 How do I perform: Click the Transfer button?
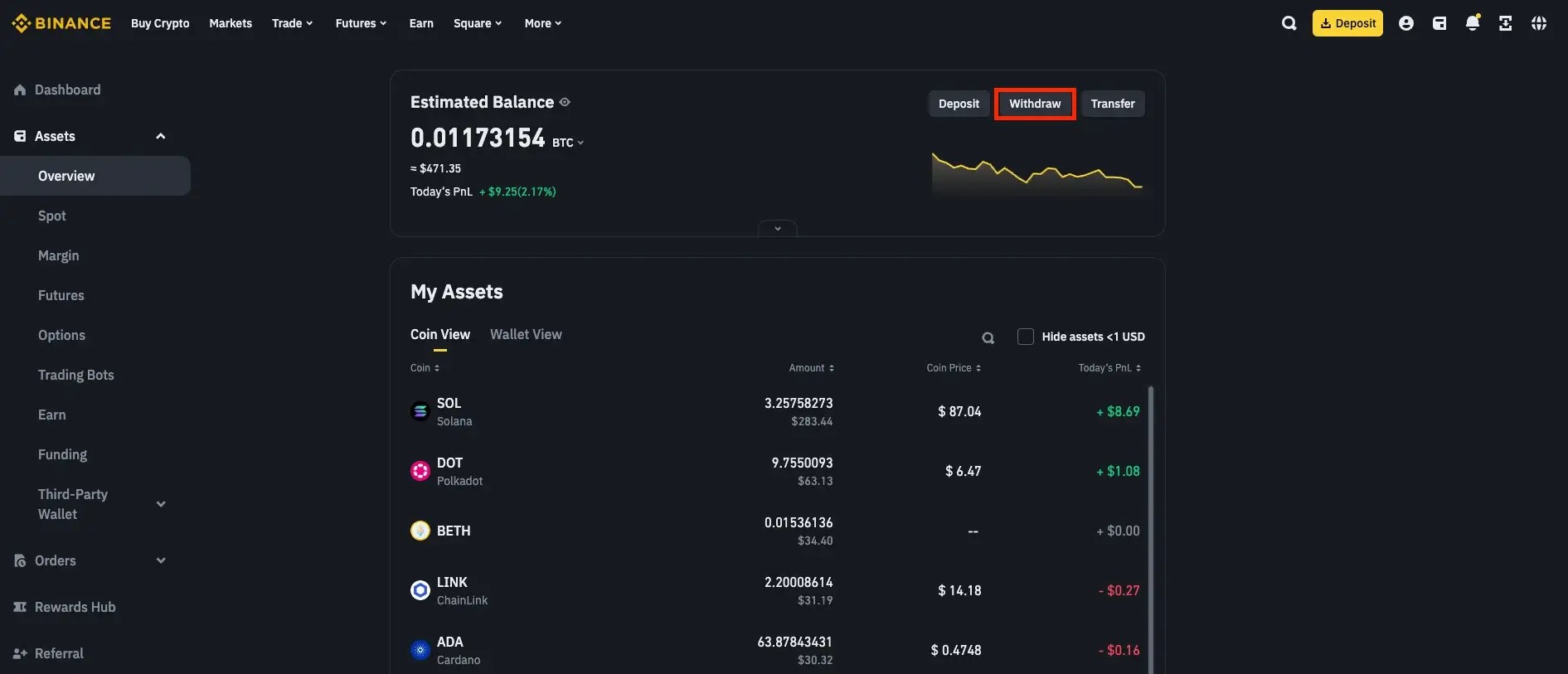tap(1113, 104)
